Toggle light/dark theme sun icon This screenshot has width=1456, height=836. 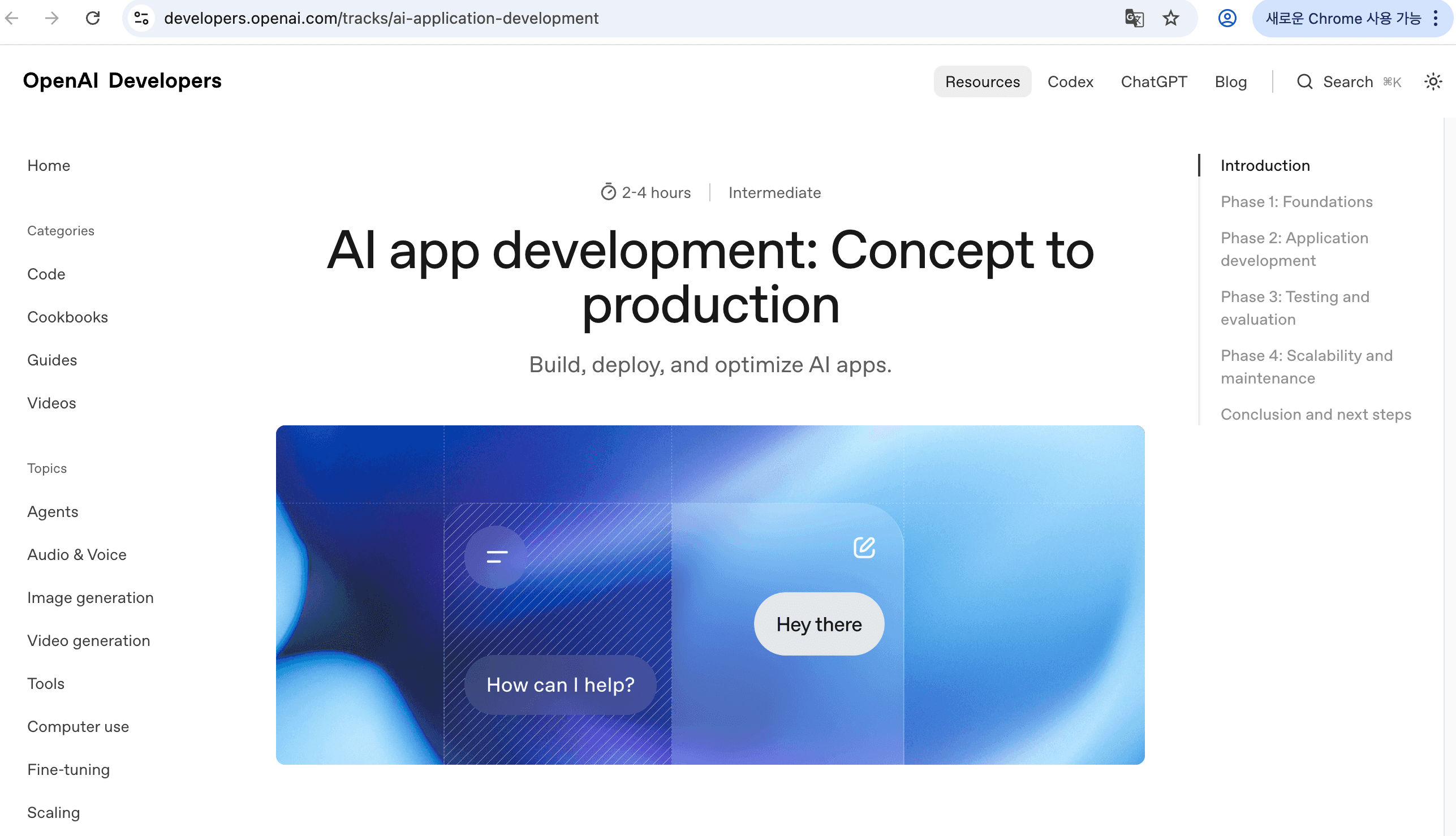[x=1433, y=81]
